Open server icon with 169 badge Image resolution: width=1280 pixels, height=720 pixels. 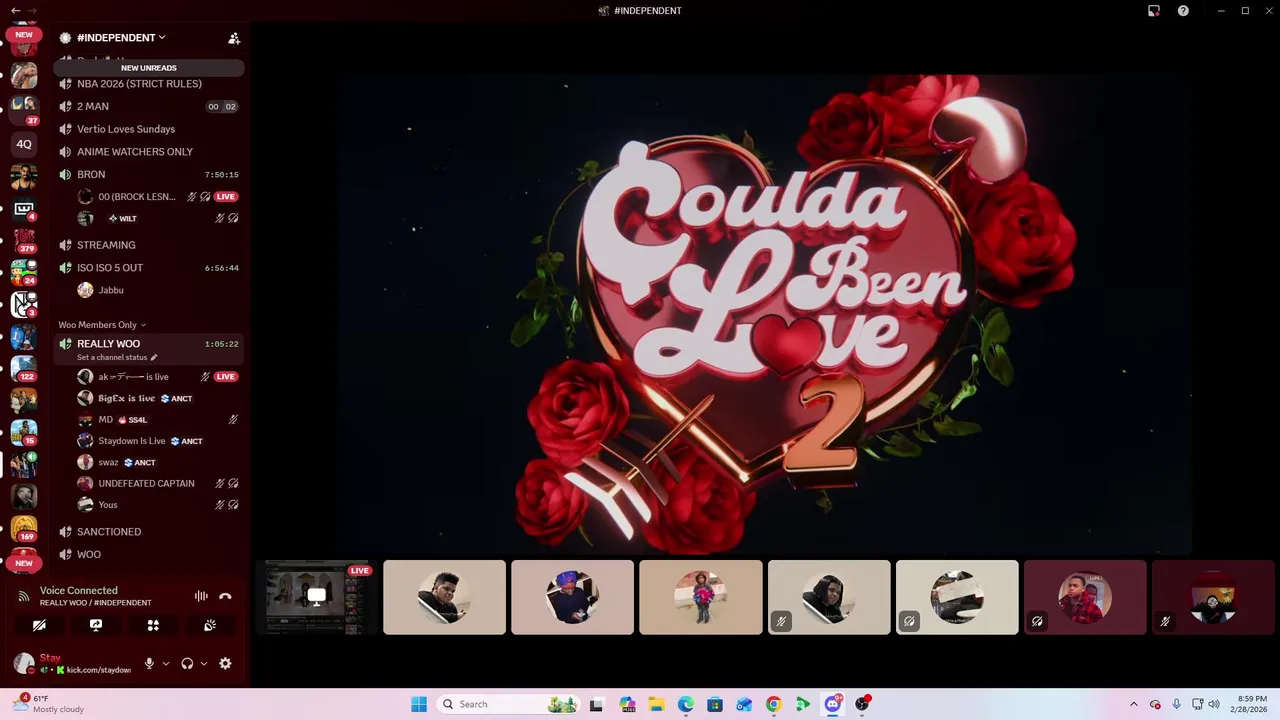pos(24,528)
